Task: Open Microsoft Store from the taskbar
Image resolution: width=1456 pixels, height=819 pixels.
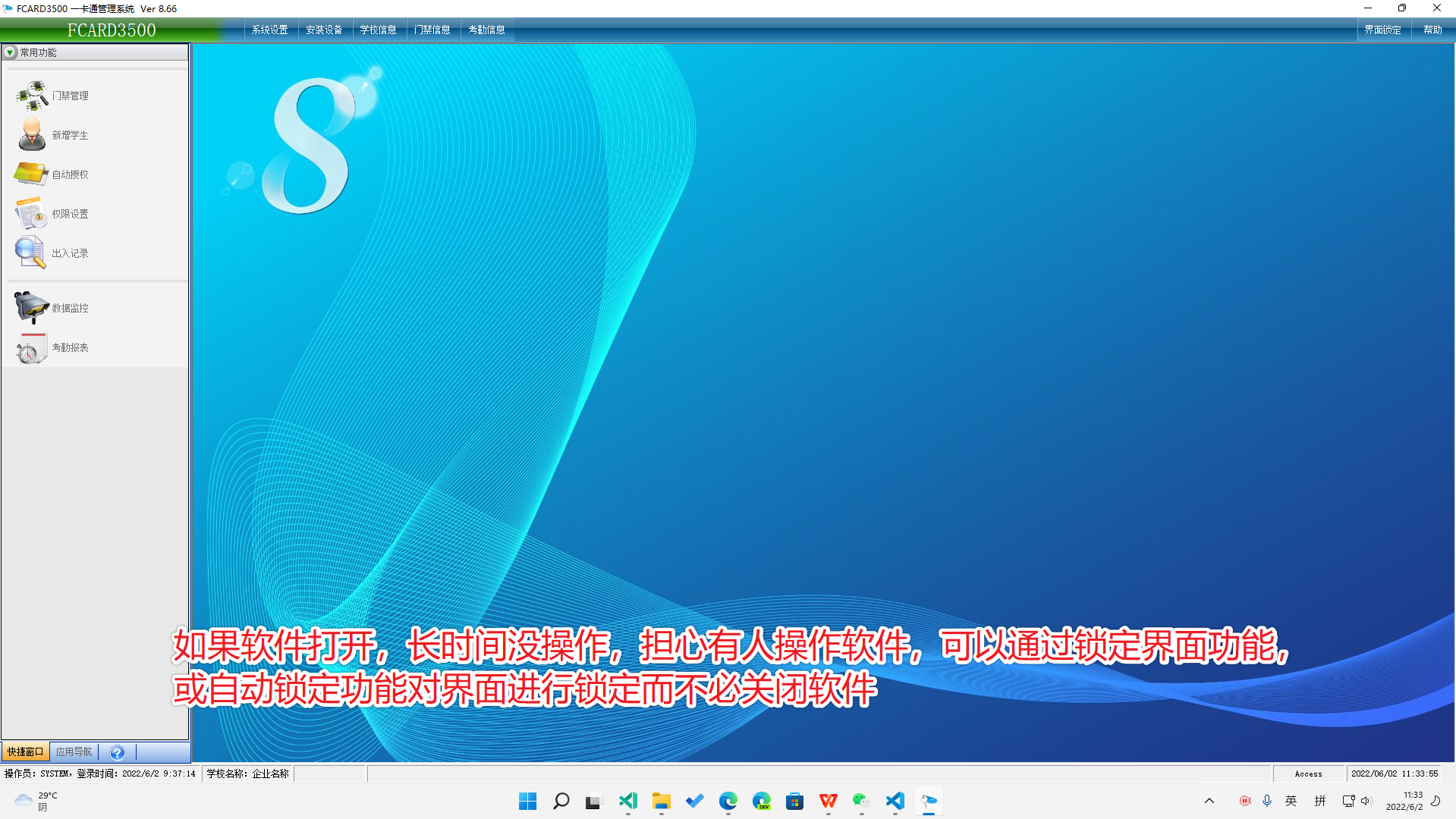Action: [x=794, y=801]
